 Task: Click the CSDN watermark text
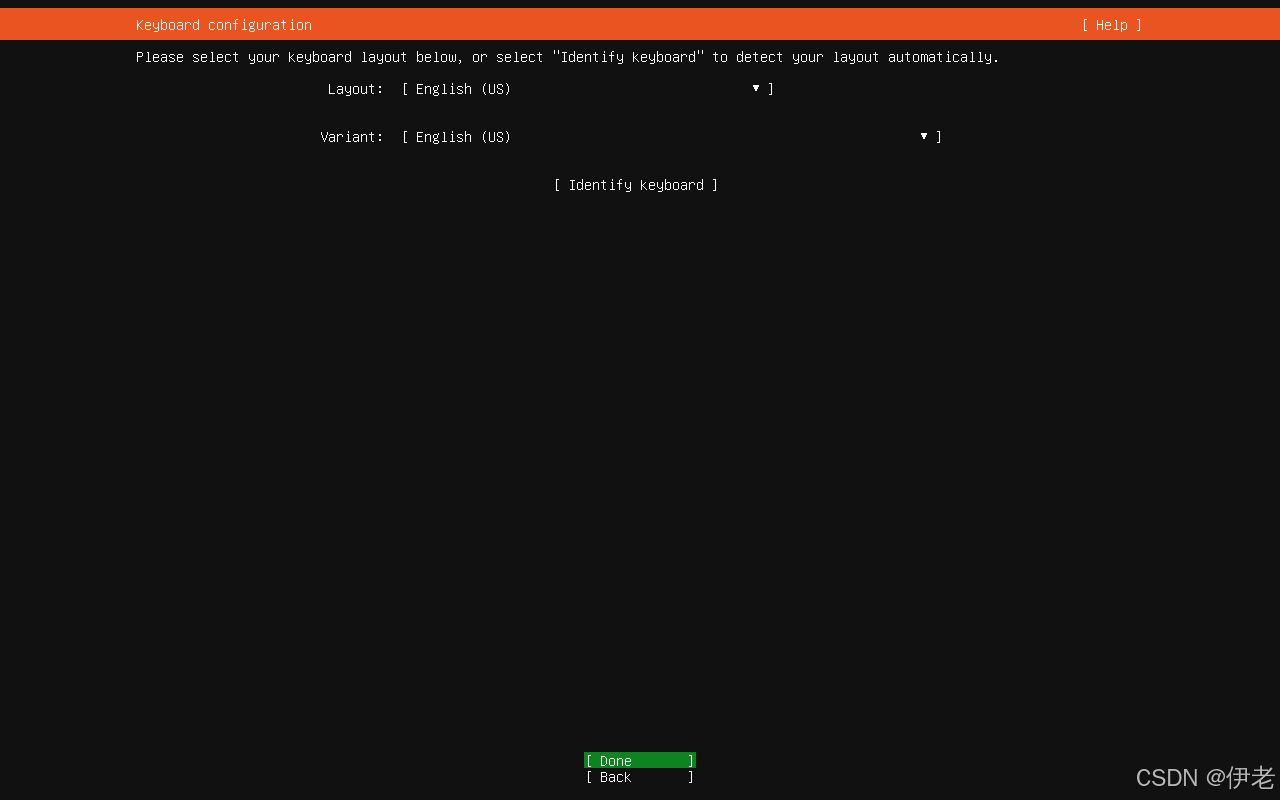click(1166, 777)
